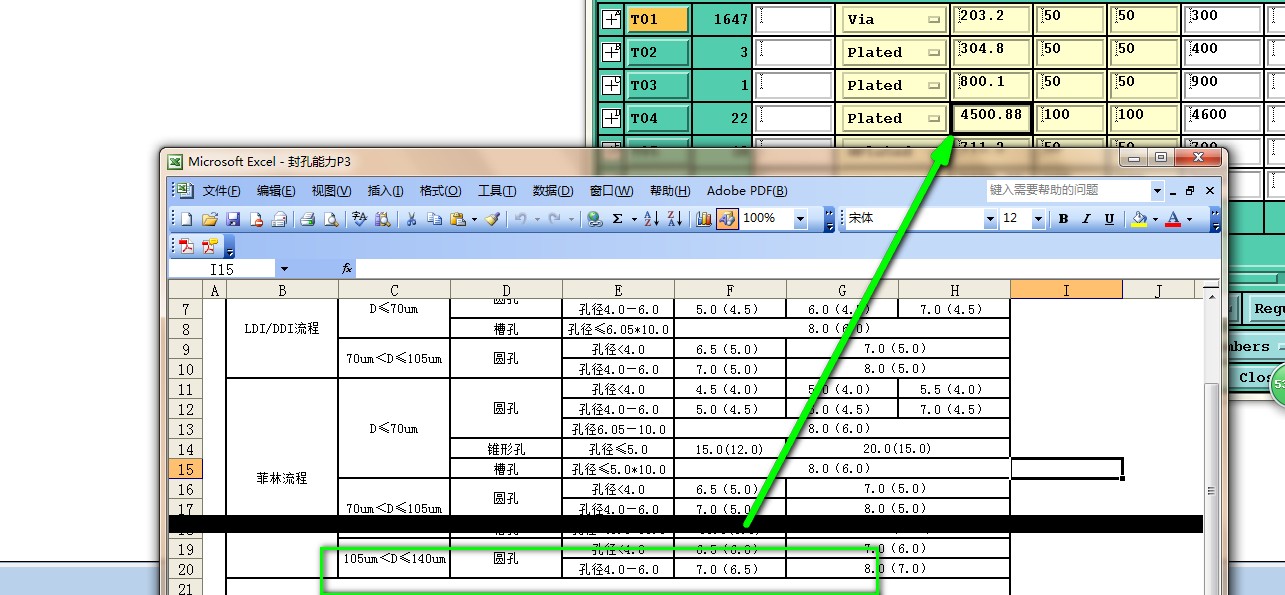Click the Italic I formatting icon
1285x595 pixels.
(x=1086, y=219)
